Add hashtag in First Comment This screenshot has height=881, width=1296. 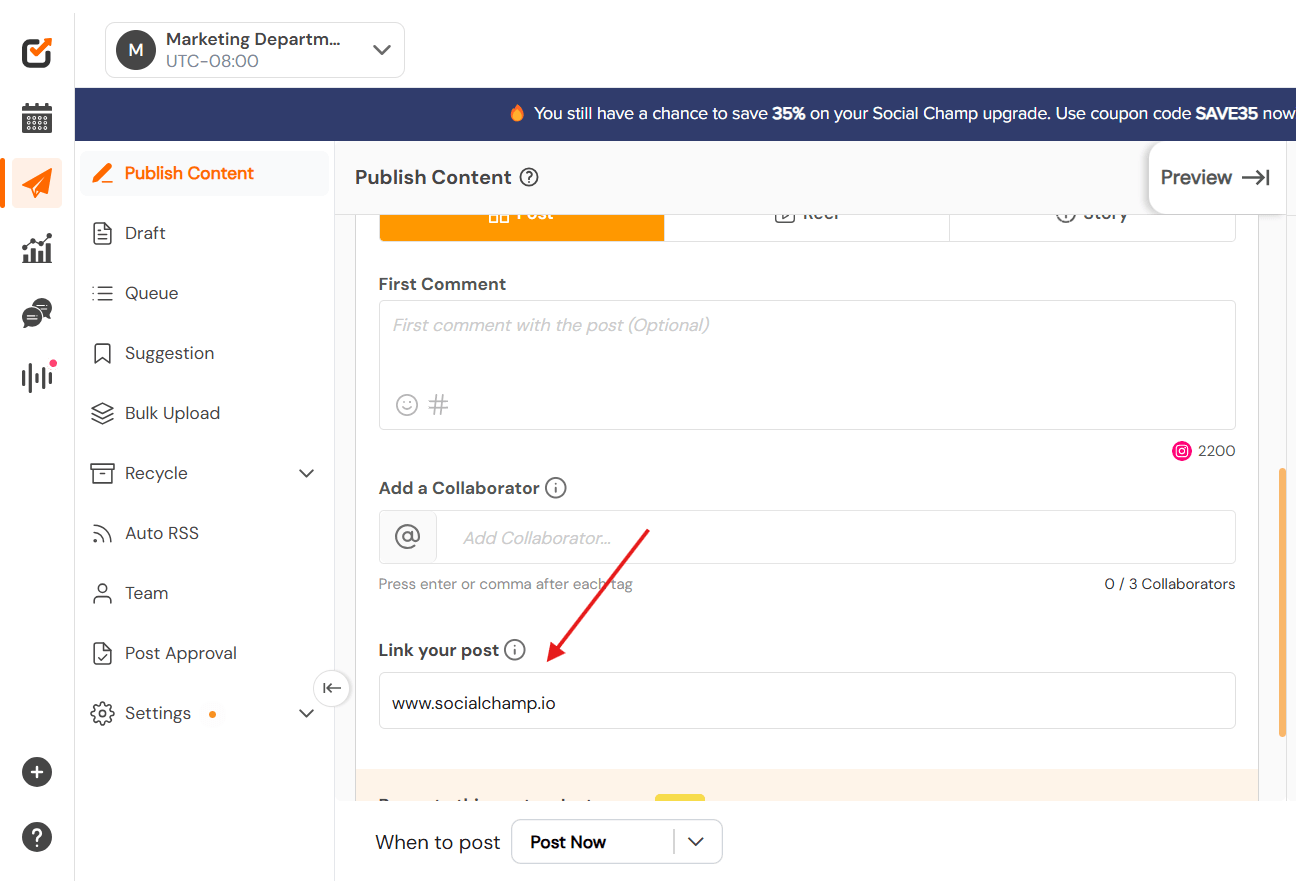pyautogui.click(x=438, y=405)
